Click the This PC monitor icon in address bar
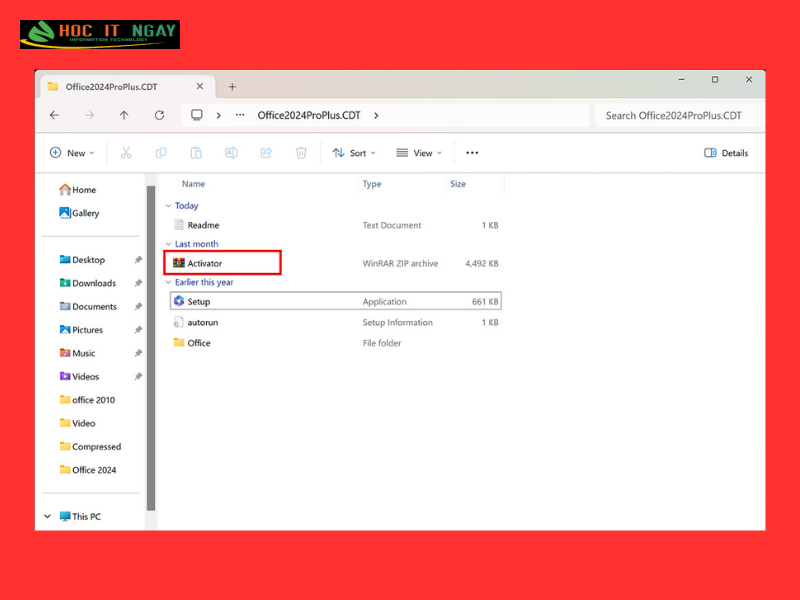 tap(196, 115)
